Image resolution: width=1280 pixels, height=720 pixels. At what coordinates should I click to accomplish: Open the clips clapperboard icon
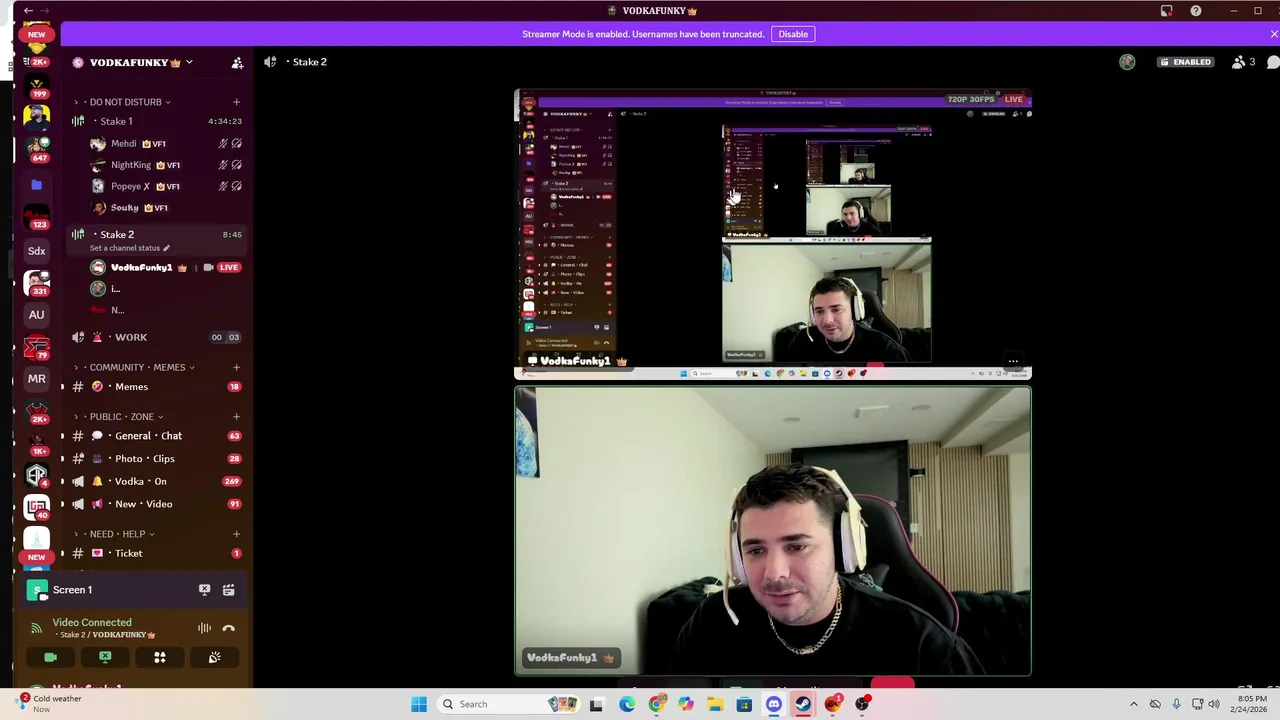pyautogui.click(x=228, y=590)
